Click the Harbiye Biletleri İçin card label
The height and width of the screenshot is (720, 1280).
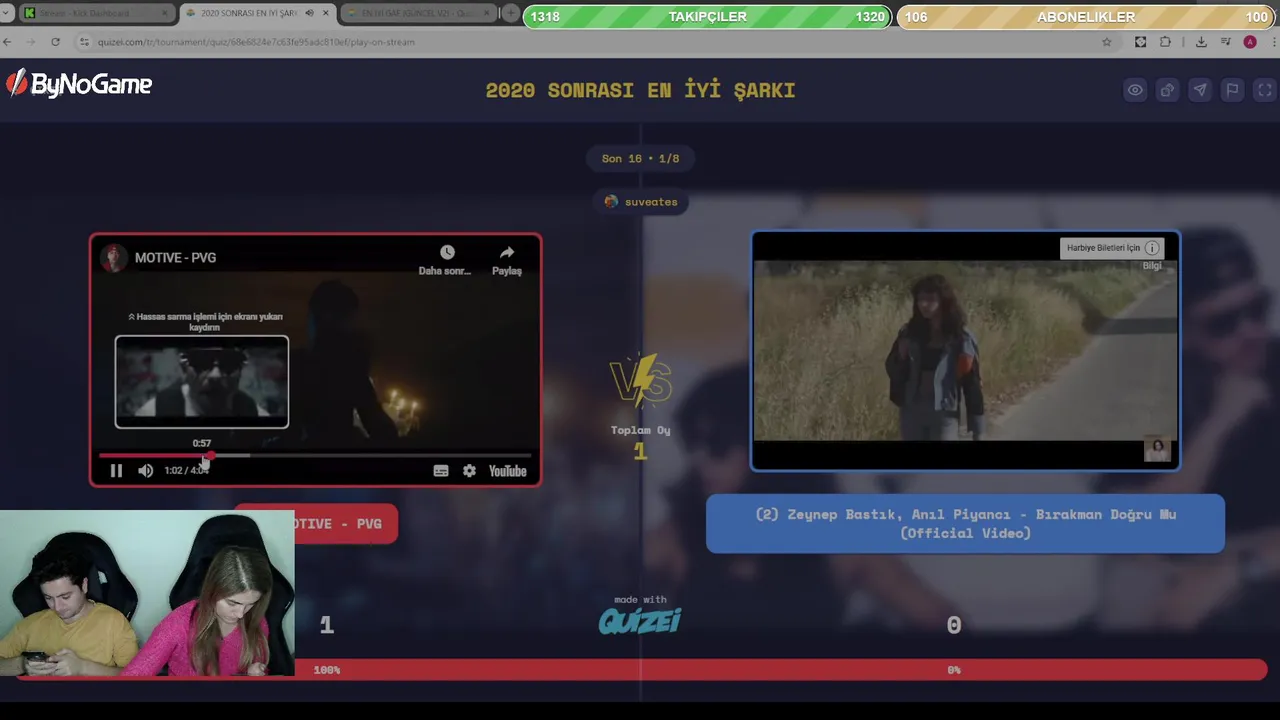[1103, 248]
